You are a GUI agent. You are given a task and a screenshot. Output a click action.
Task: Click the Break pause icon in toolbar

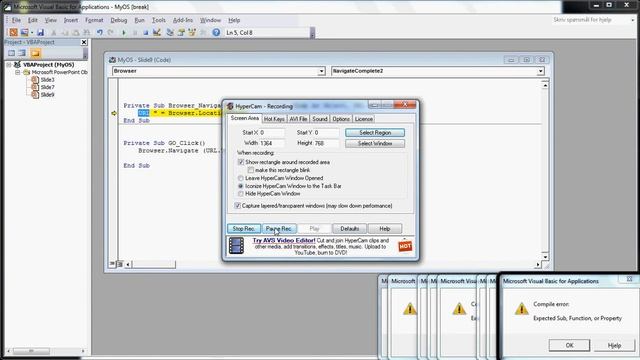coord(135,32)
